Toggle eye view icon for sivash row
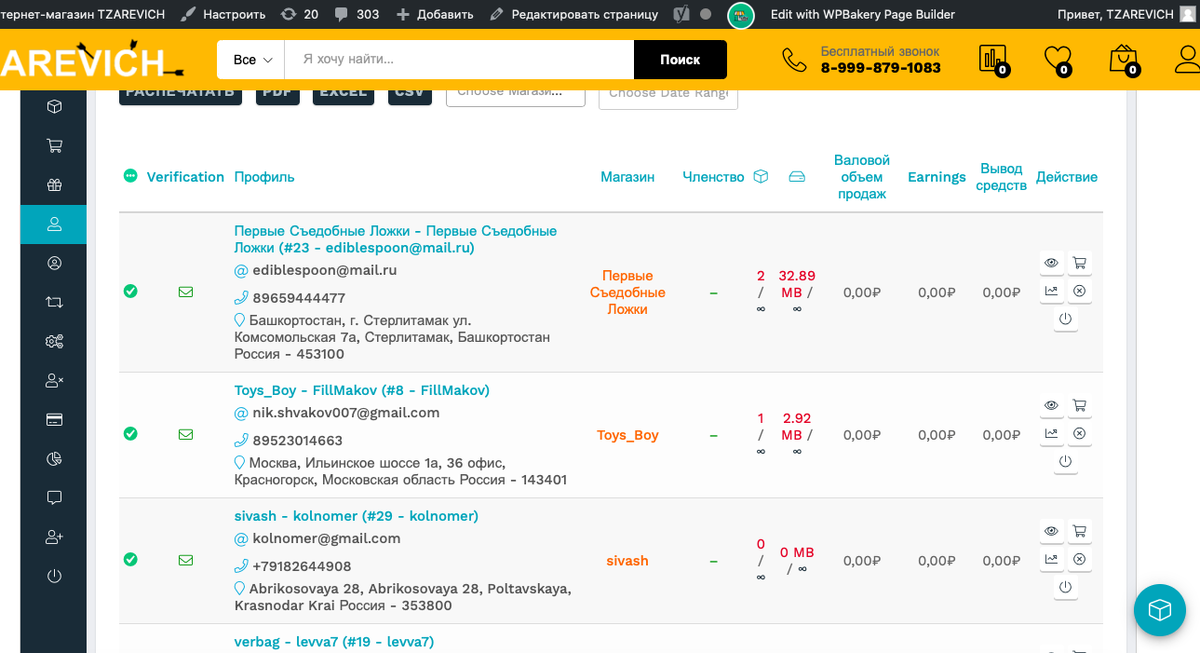 point(1051,531)
